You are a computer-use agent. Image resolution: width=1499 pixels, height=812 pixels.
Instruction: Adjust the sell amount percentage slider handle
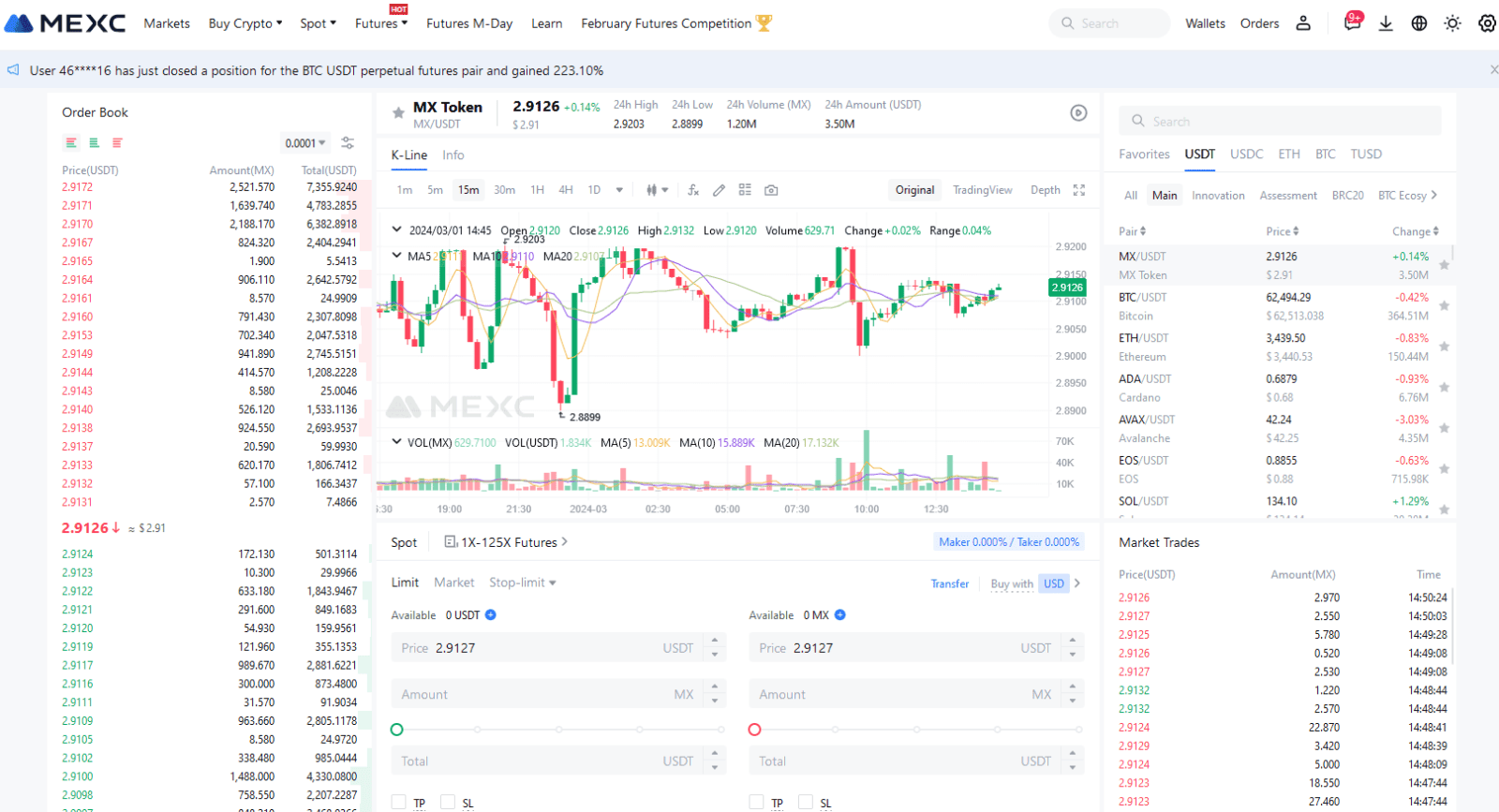[755, 730]
